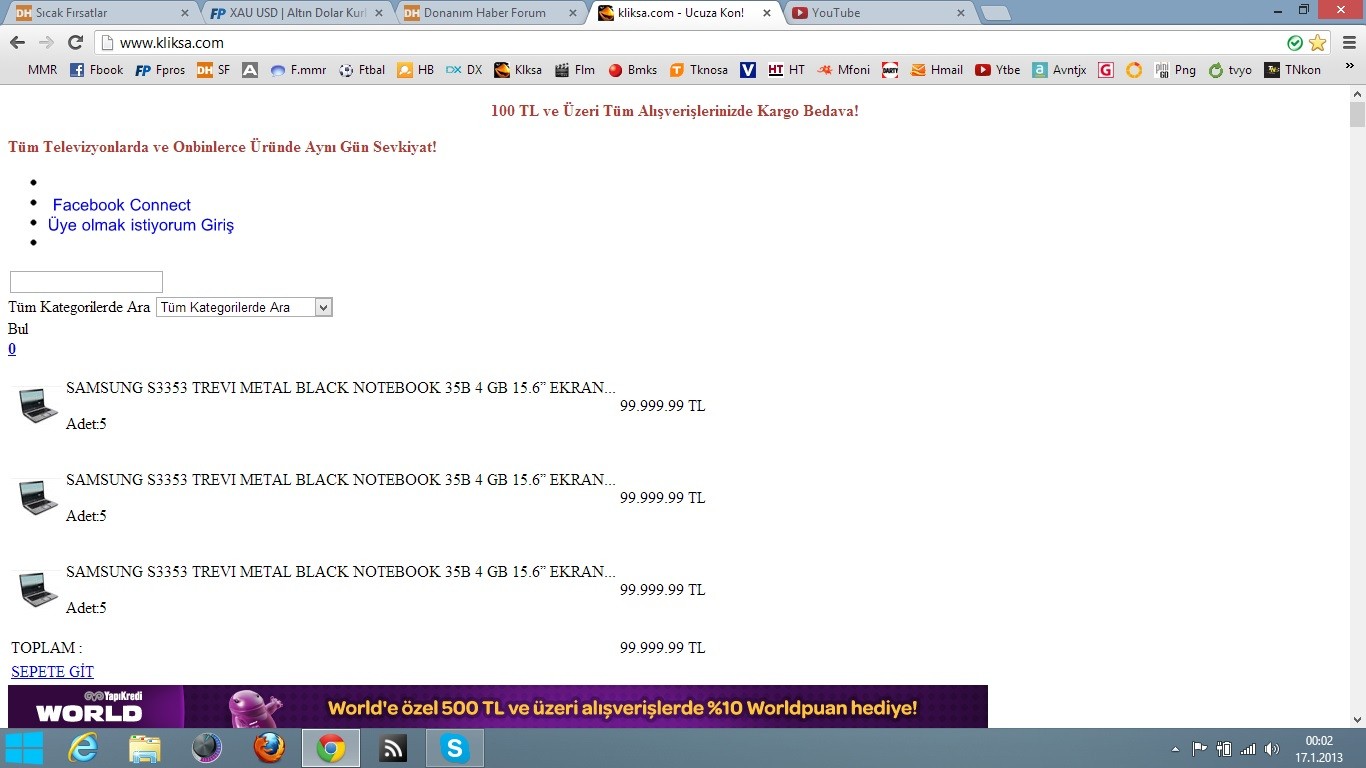Click the Yapı Kredi World banner
Image resolution: width=1366 pixels, height=768 pixels.
[498, 706]
